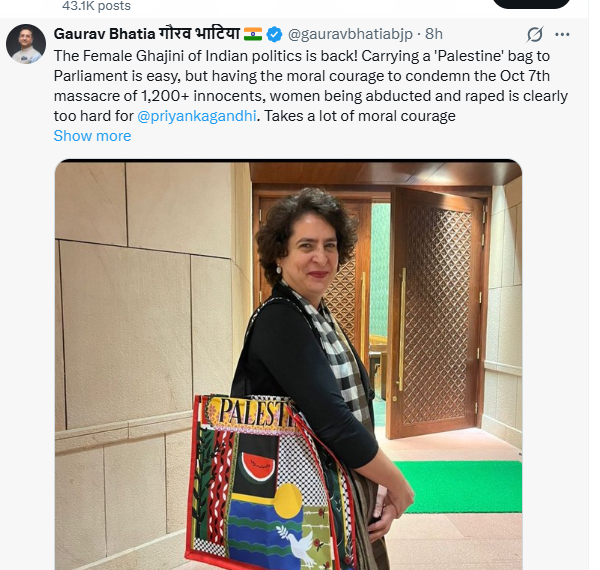The height and width of the screenshot is (570, 600).
Task: Click the Indian flag emoji beside name
Action: coord(253,34)
